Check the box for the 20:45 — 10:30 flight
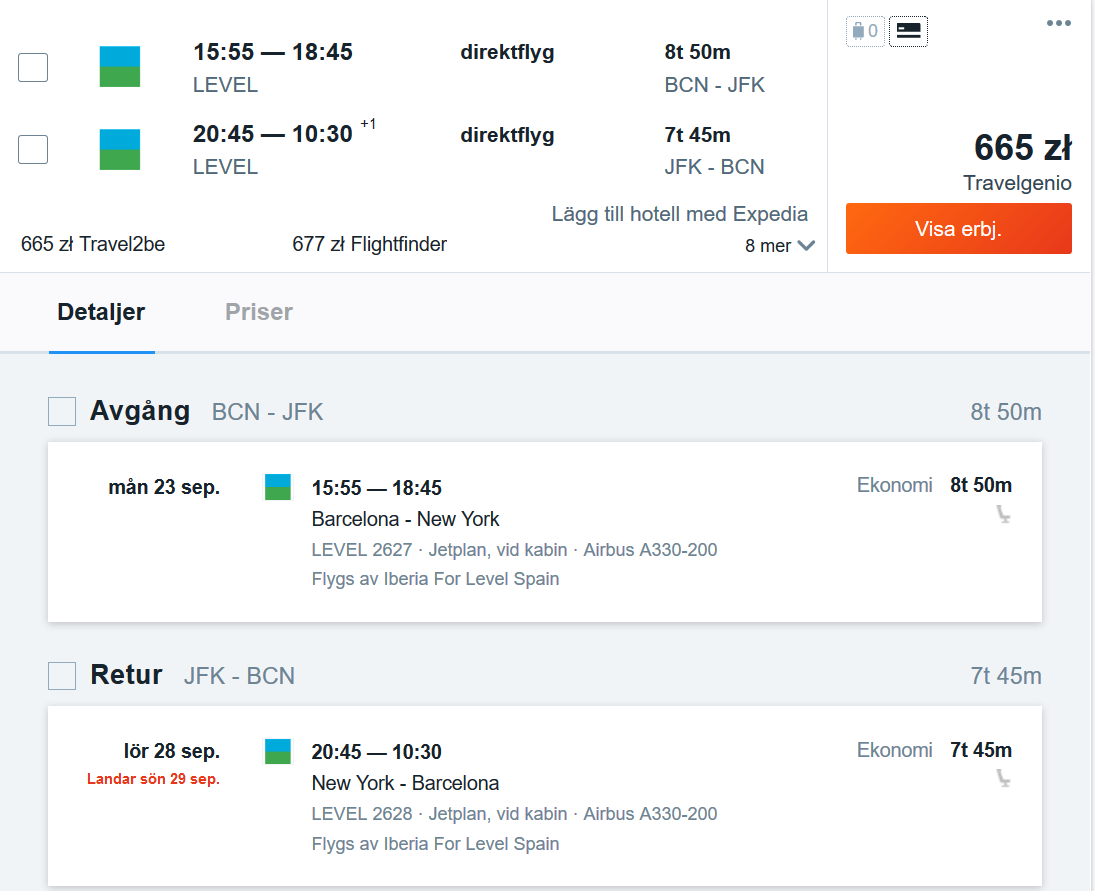1095x891 pixels. (x=33, y=149)
